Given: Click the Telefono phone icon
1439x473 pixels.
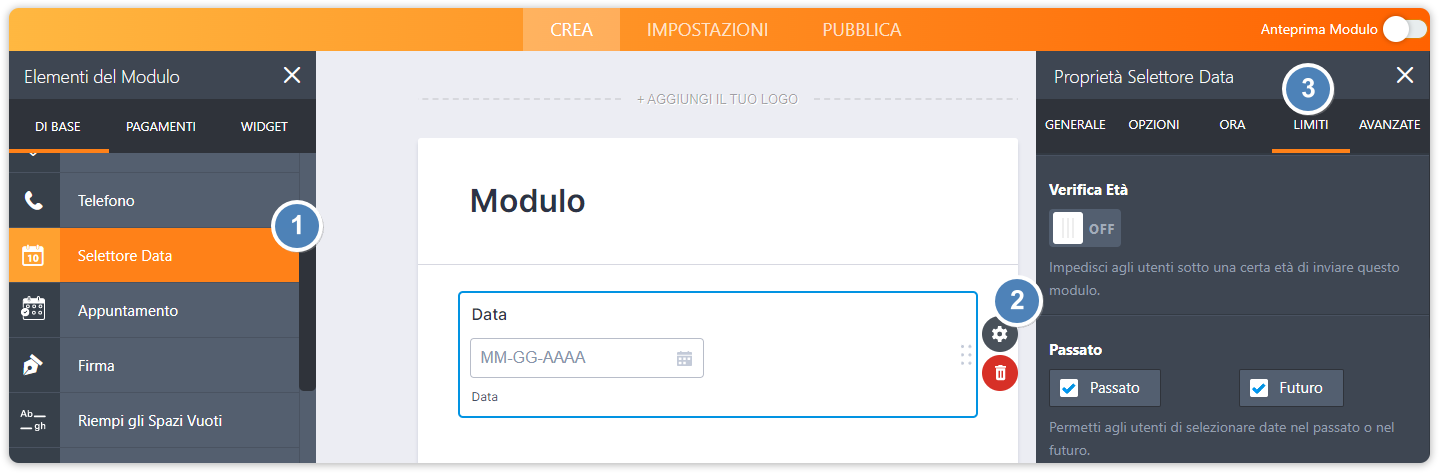Looking at the screenshot, I should click(x=34, y=201).
